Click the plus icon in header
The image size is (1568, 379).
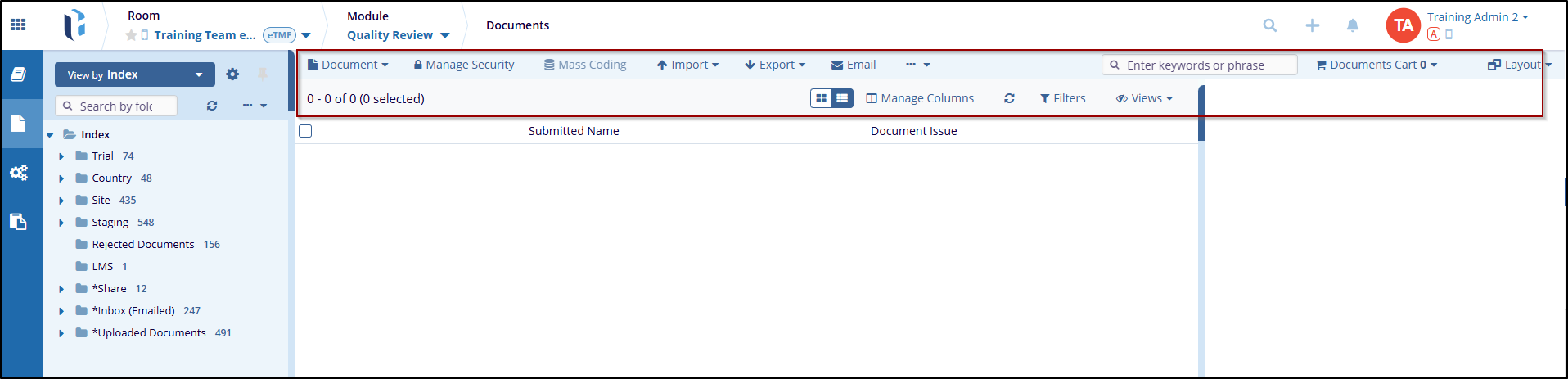pyautogui.click(x=1313, y=25)
